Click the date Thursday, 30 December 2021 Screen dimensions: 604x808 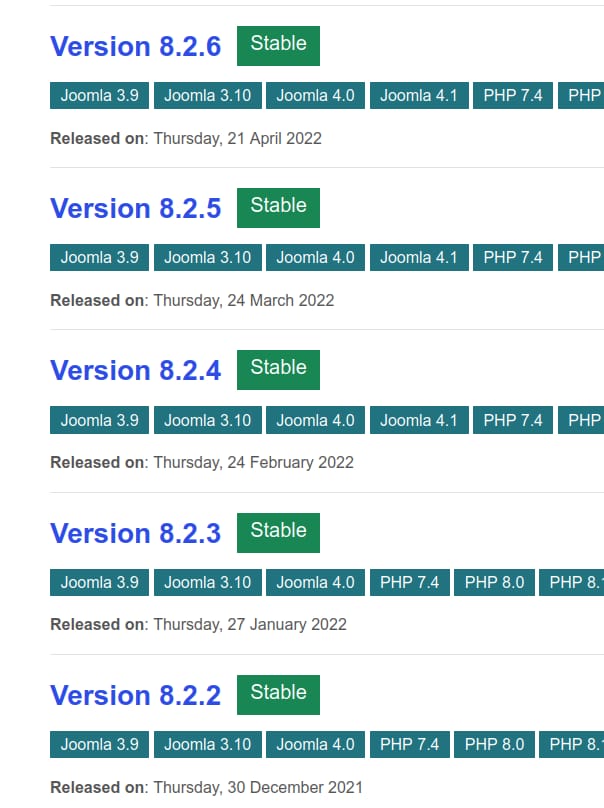click(258, 787)
